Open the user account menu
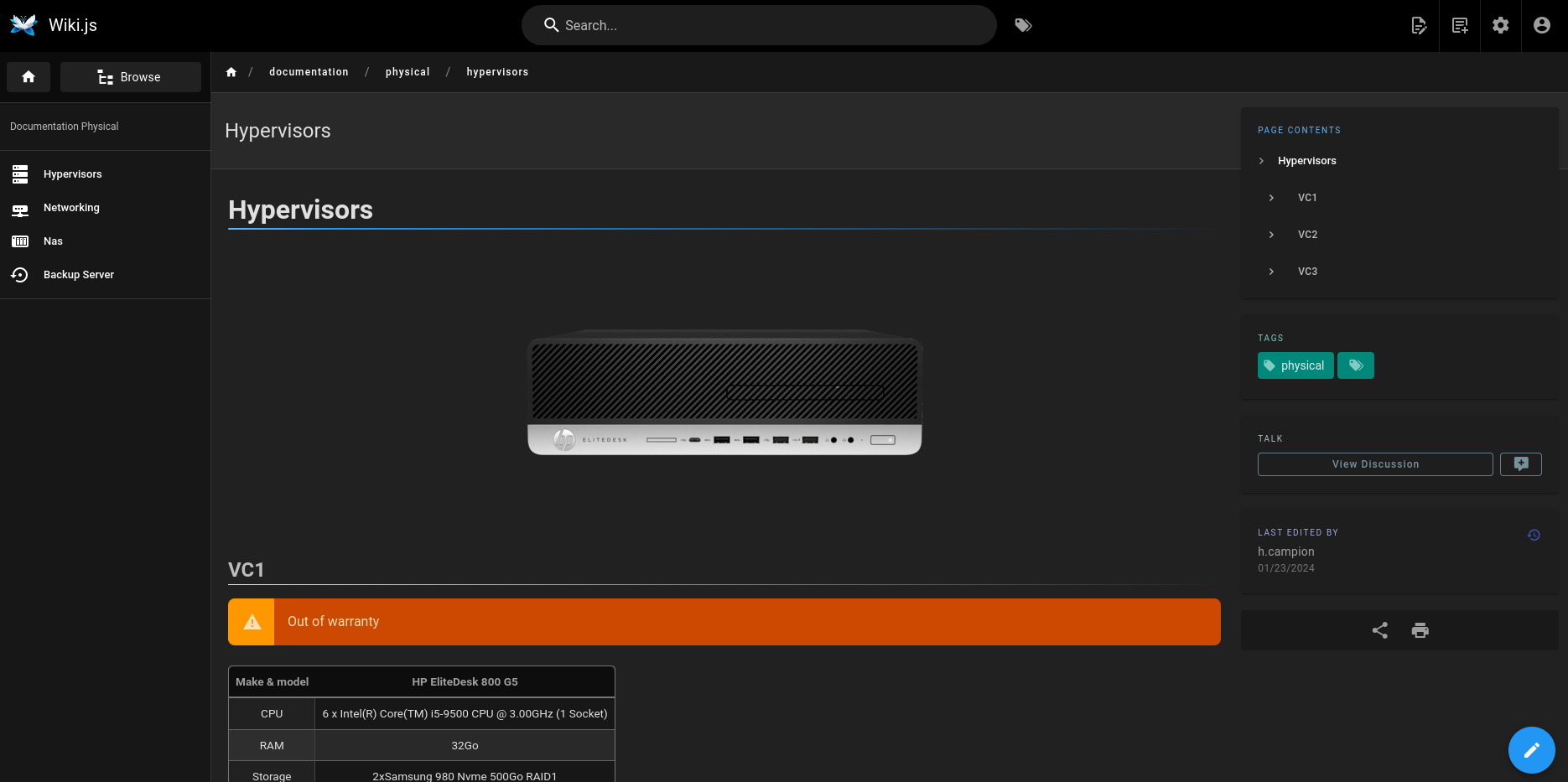The width and height of the screenshot is (1568, 782). 1542,25
